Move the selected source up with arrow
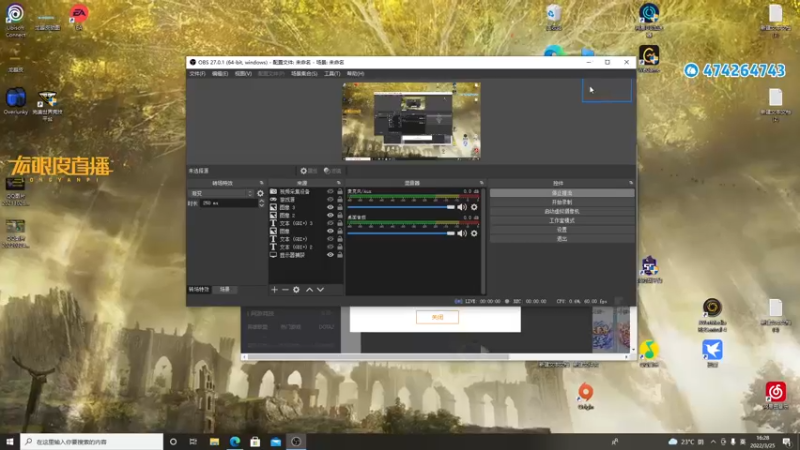Image resolution: width=800 pixels, height=450 pixels. [309, 290]
